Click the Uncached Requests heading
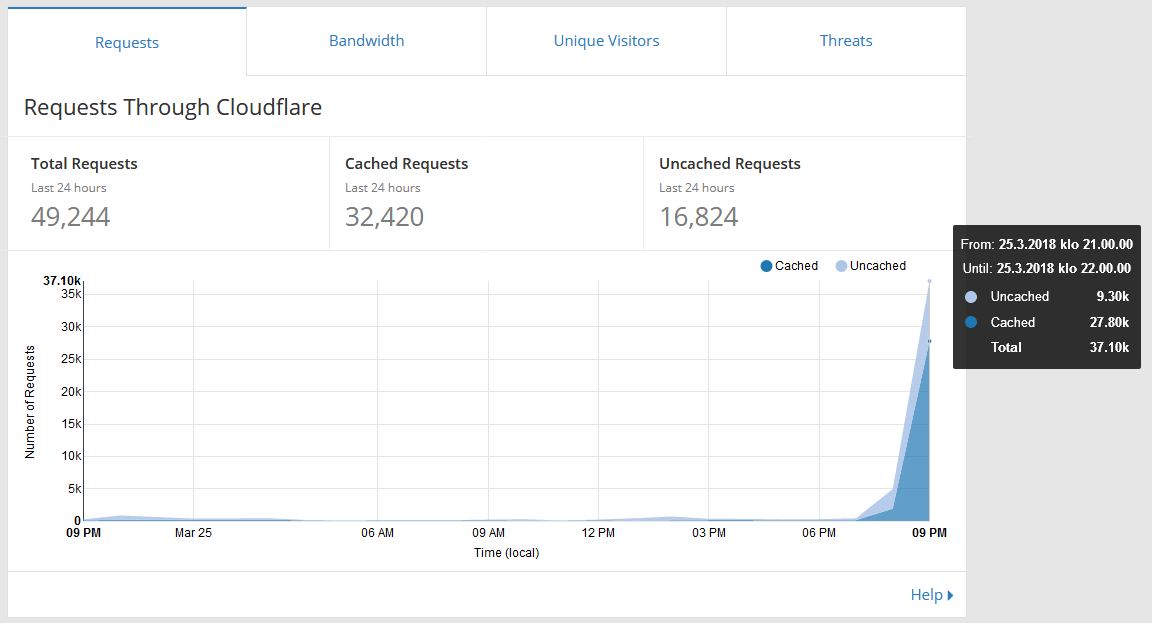 tap(730, 164)
